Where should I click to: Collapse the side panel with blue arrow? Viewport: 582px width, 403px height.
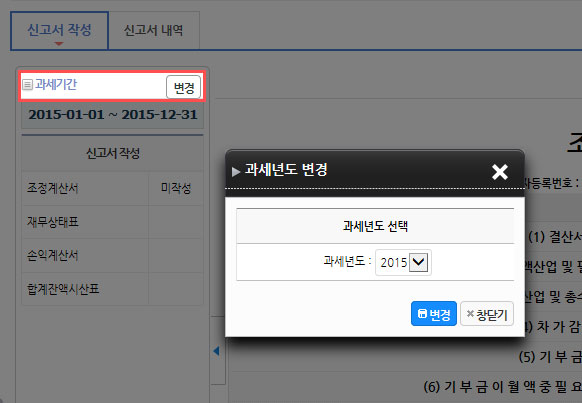coord(216,351)
